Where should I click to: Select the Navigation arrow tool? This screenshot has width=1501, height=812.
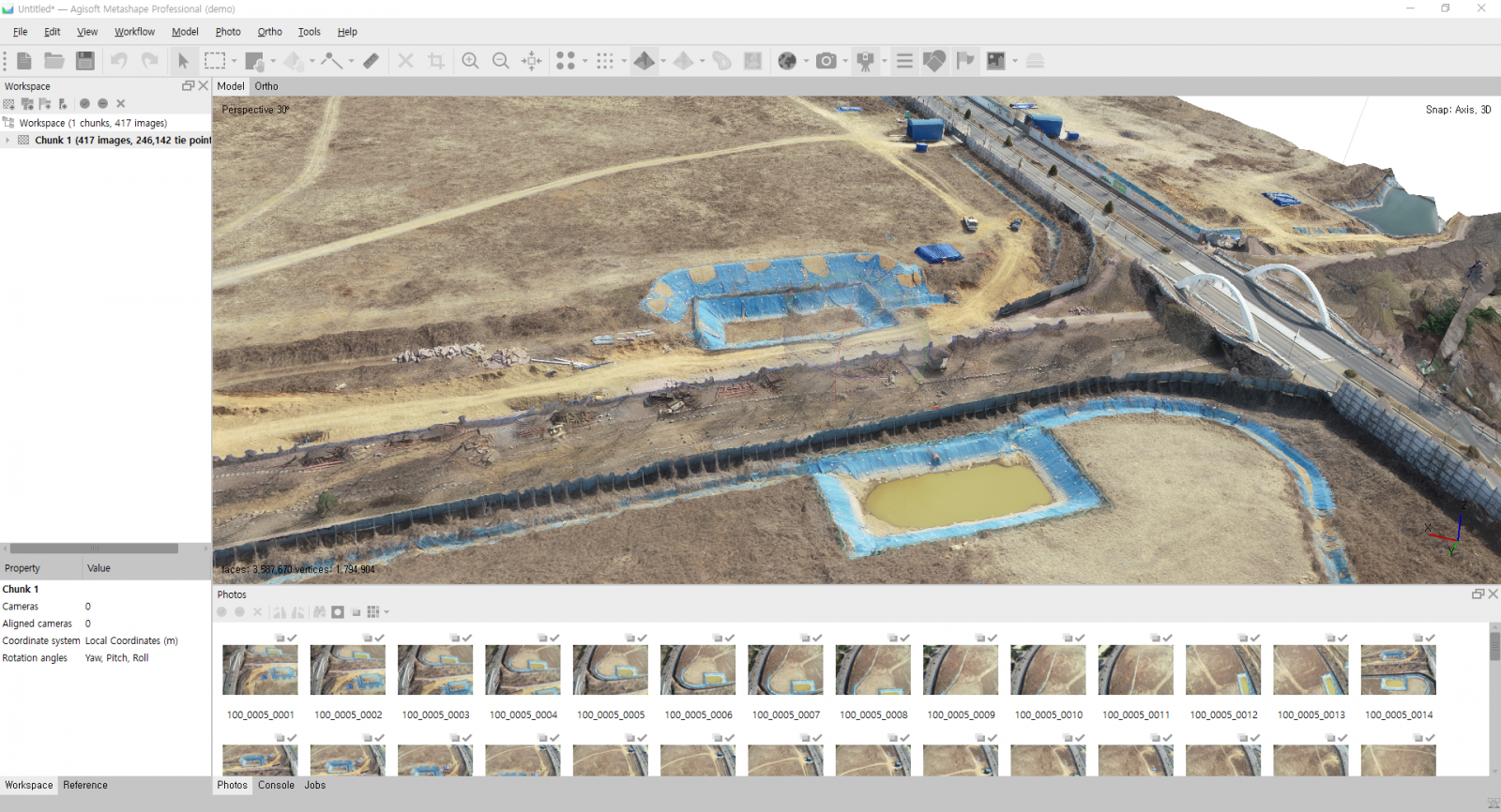[184, 61]
